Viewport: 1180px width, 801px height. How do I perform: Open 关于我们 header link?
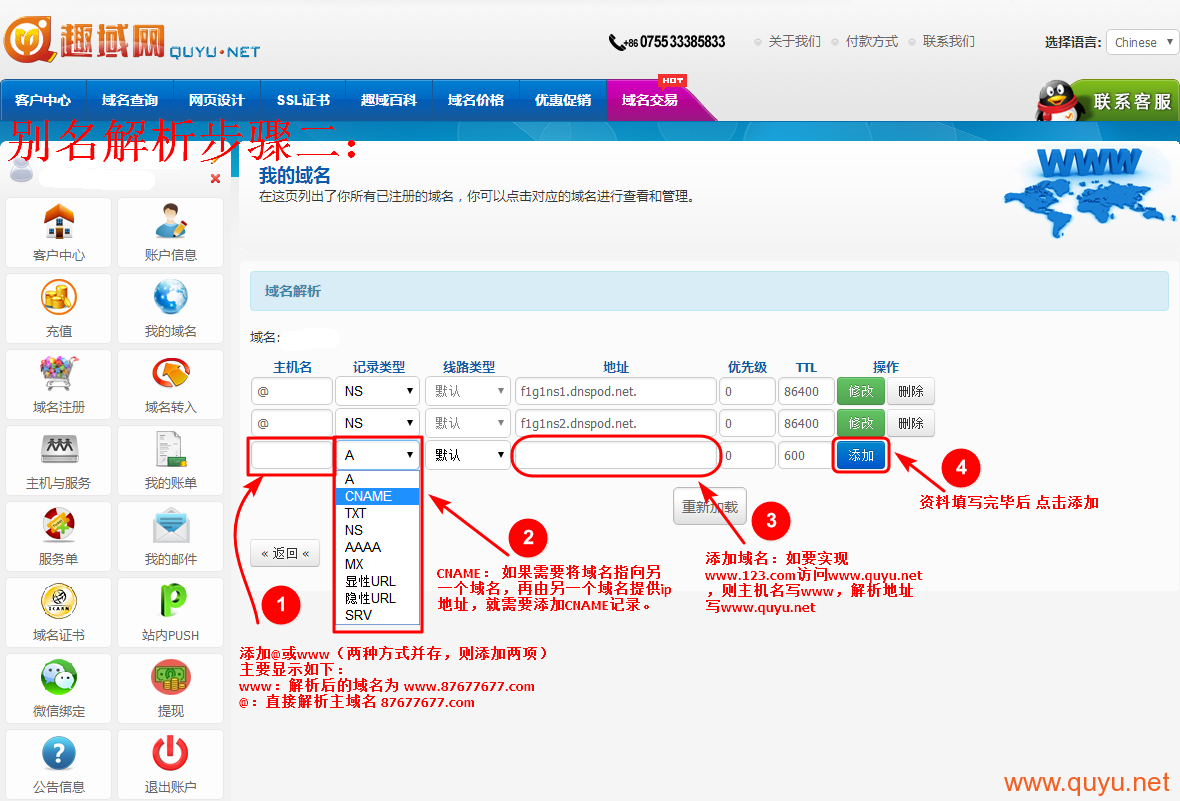(795, 41)
